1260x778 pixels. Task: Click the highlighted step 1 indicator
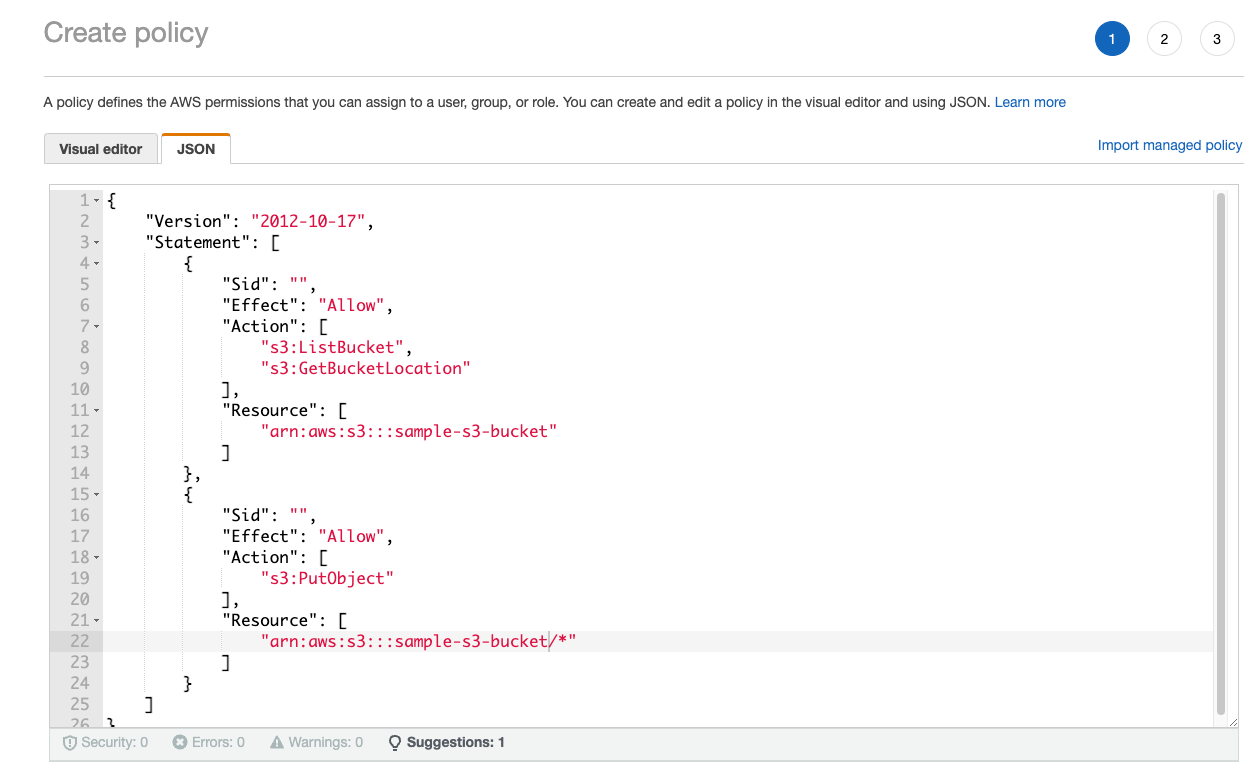(x=1112, y=38)
